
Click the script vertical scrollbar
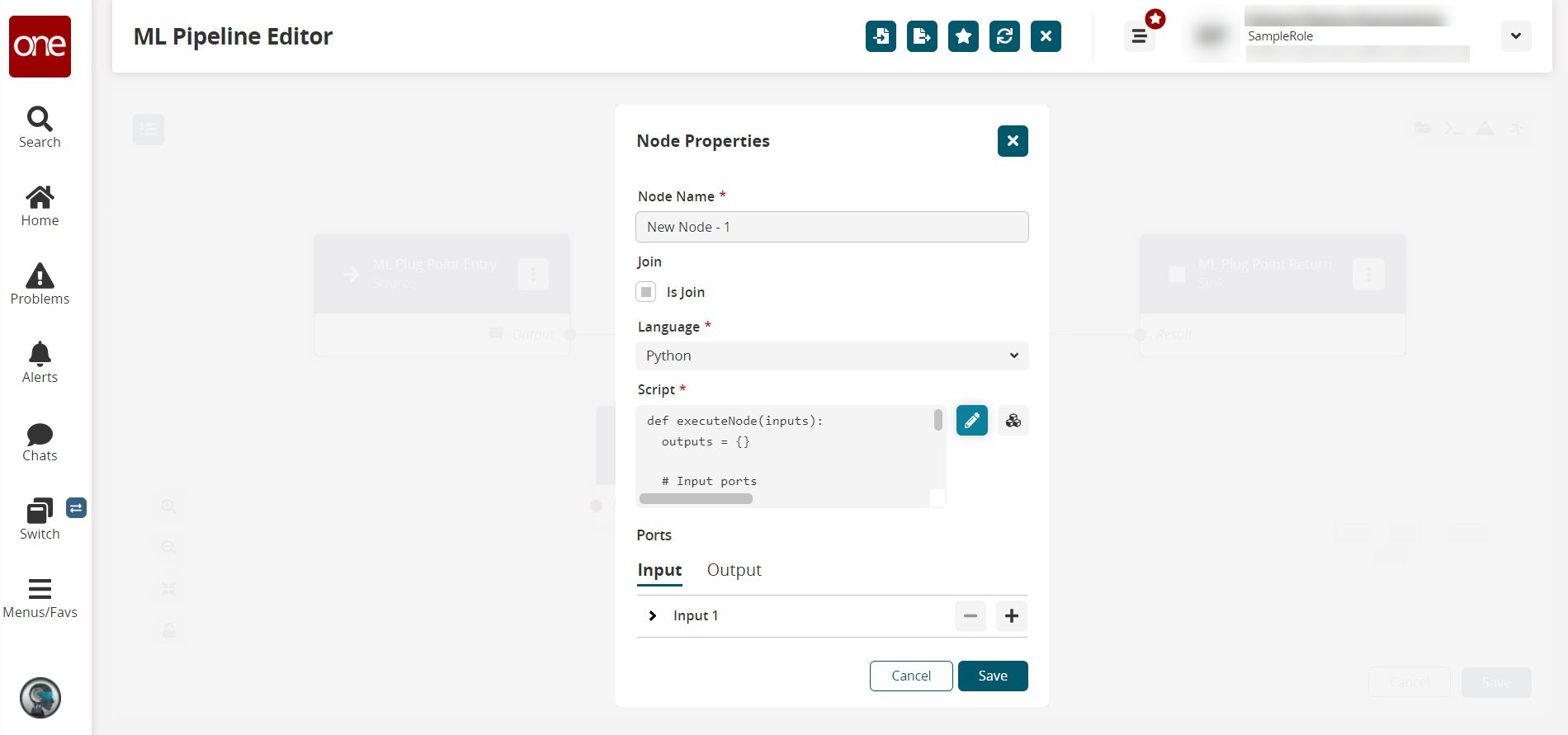point(937,420)
